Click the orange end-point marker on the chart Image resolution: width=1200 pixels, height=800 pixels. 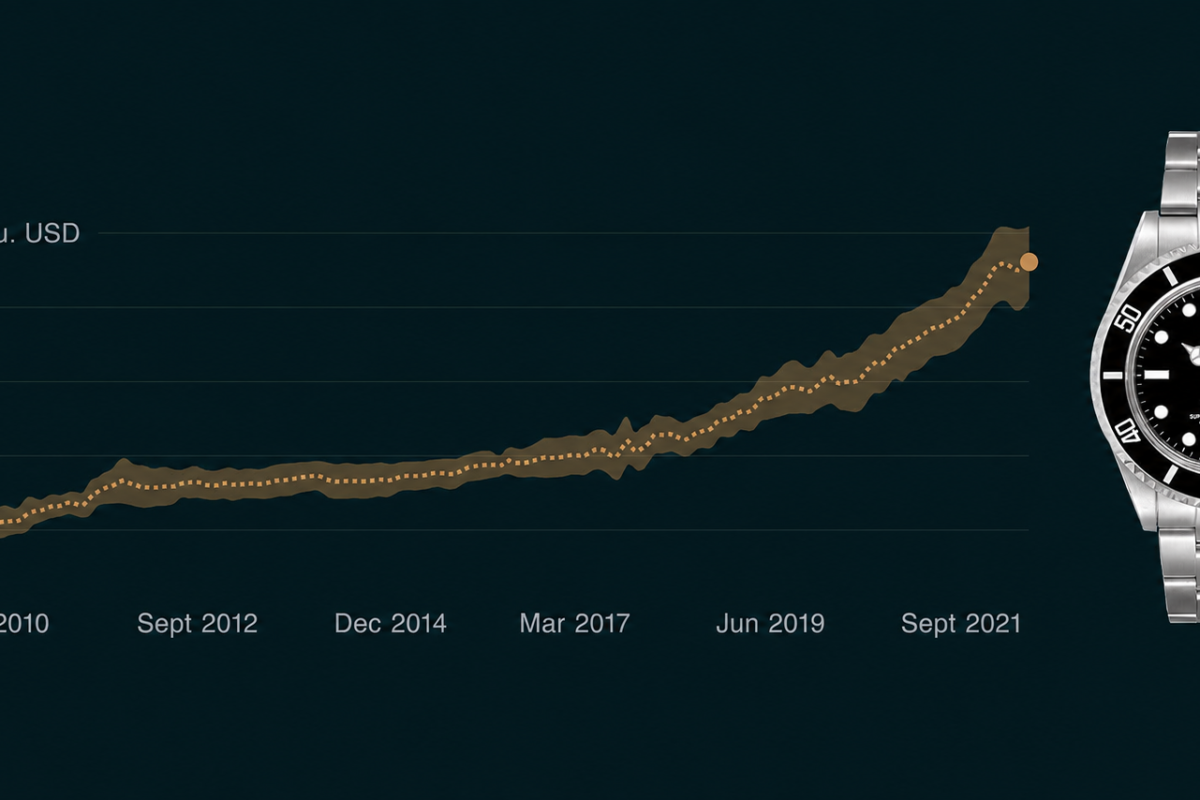pyautogui.click(x=1029, y=262)
